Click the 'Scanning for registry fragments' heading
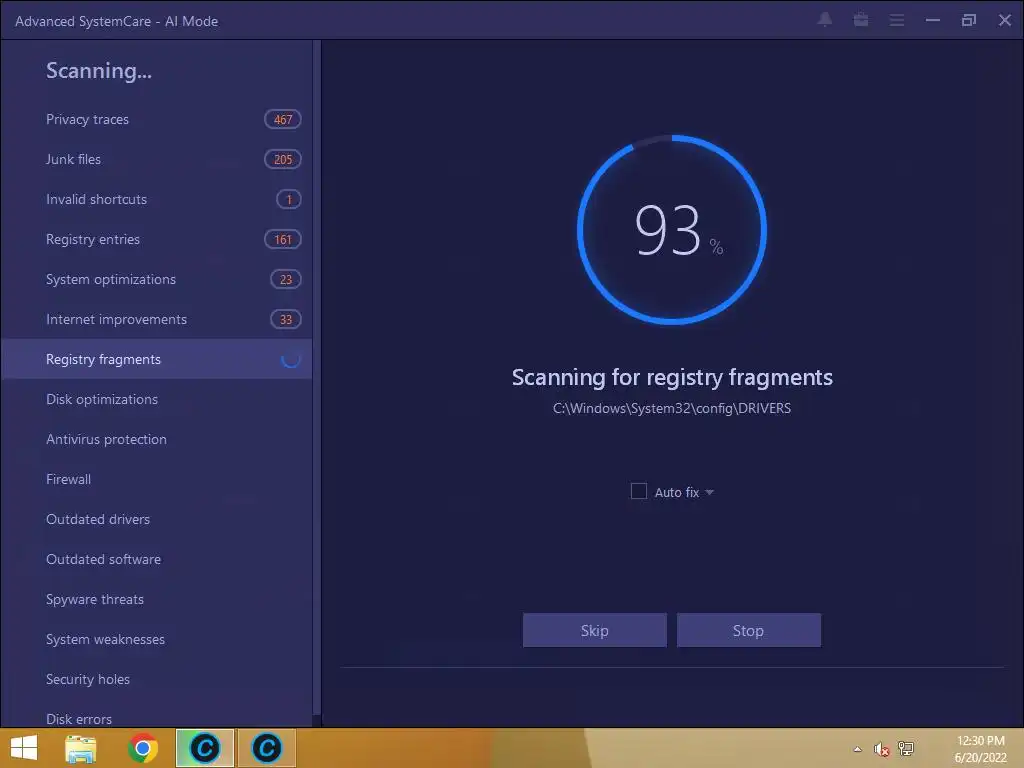1024x768 pixels. point(672,377)
